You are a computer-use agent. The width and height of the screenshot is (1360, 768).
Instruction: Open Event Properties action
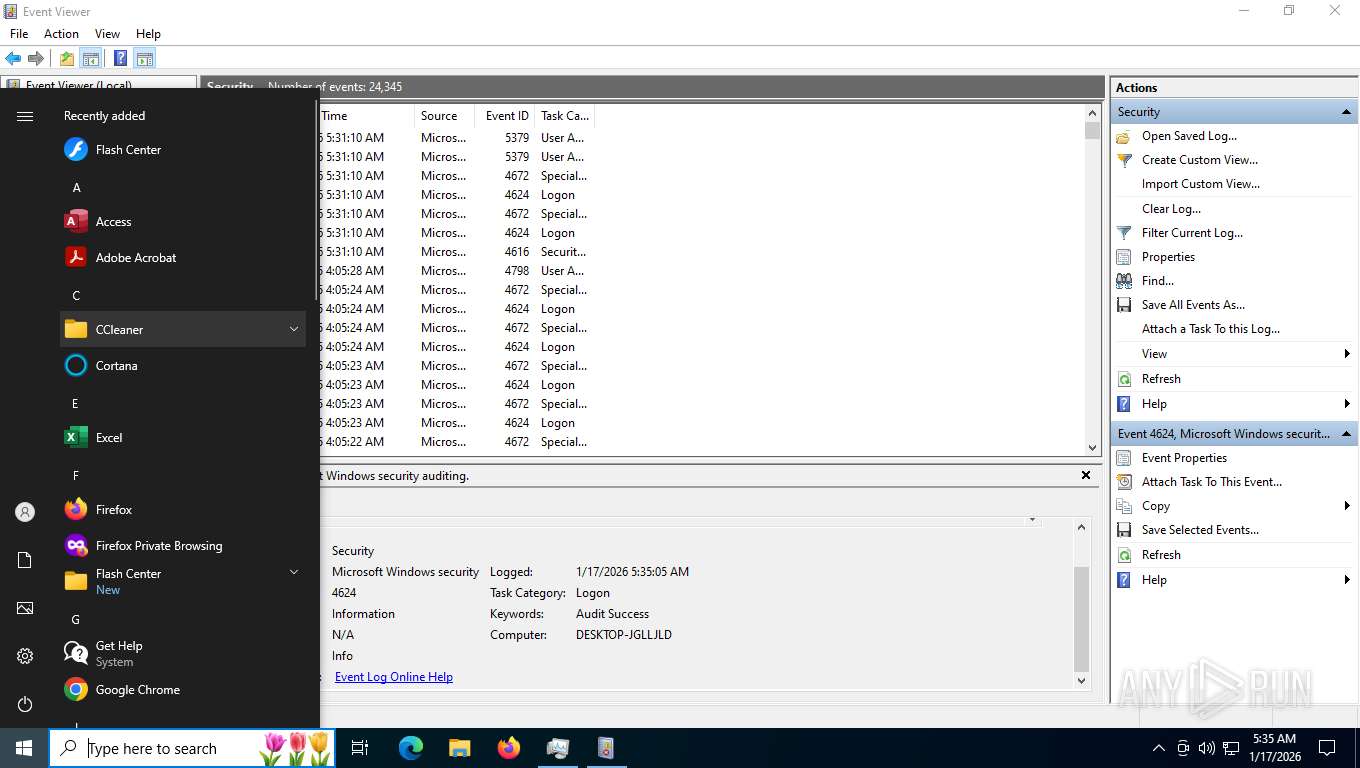click(x=1184, y=458)
